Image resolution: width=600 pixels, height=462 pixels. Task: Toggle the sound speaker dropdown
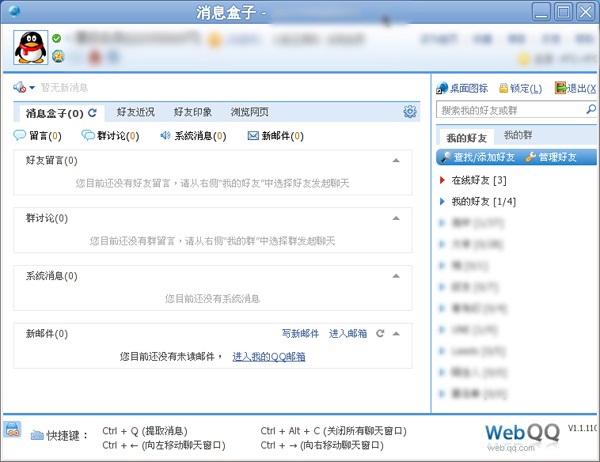[24, 88]
